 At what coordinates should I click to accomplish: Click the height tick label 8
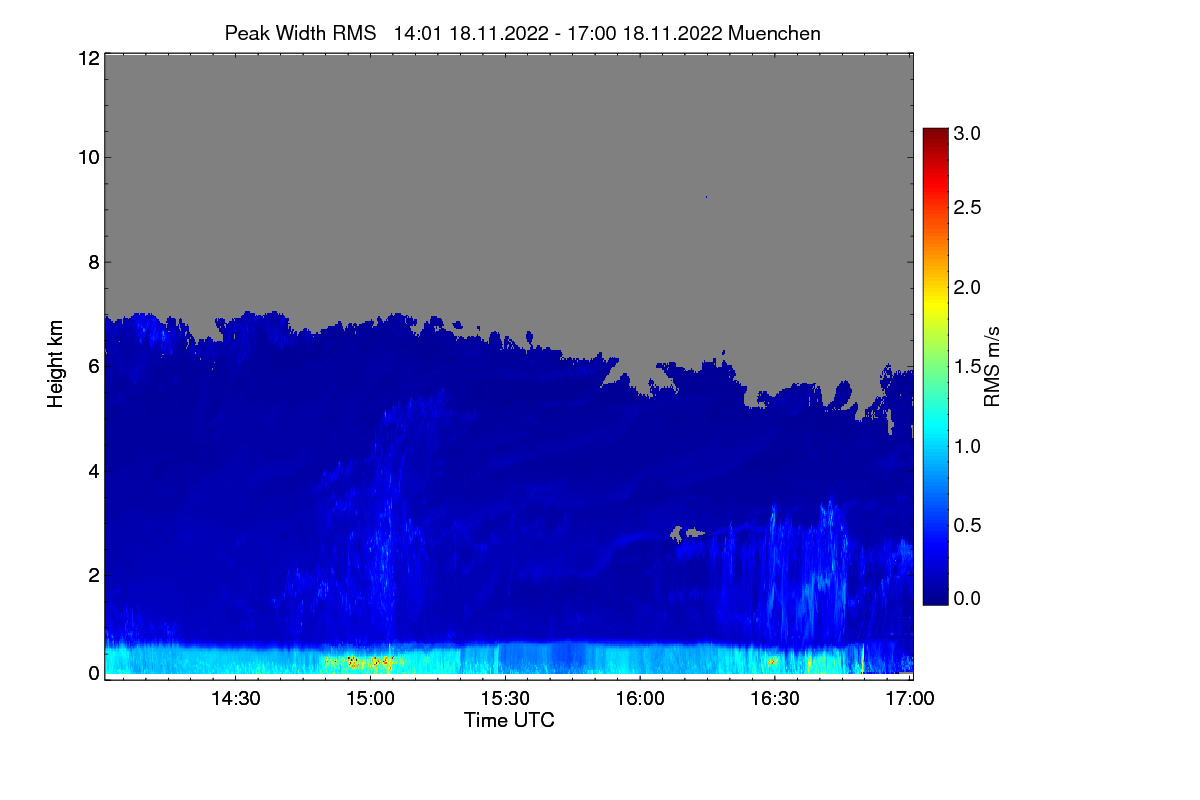coord(93,262)
